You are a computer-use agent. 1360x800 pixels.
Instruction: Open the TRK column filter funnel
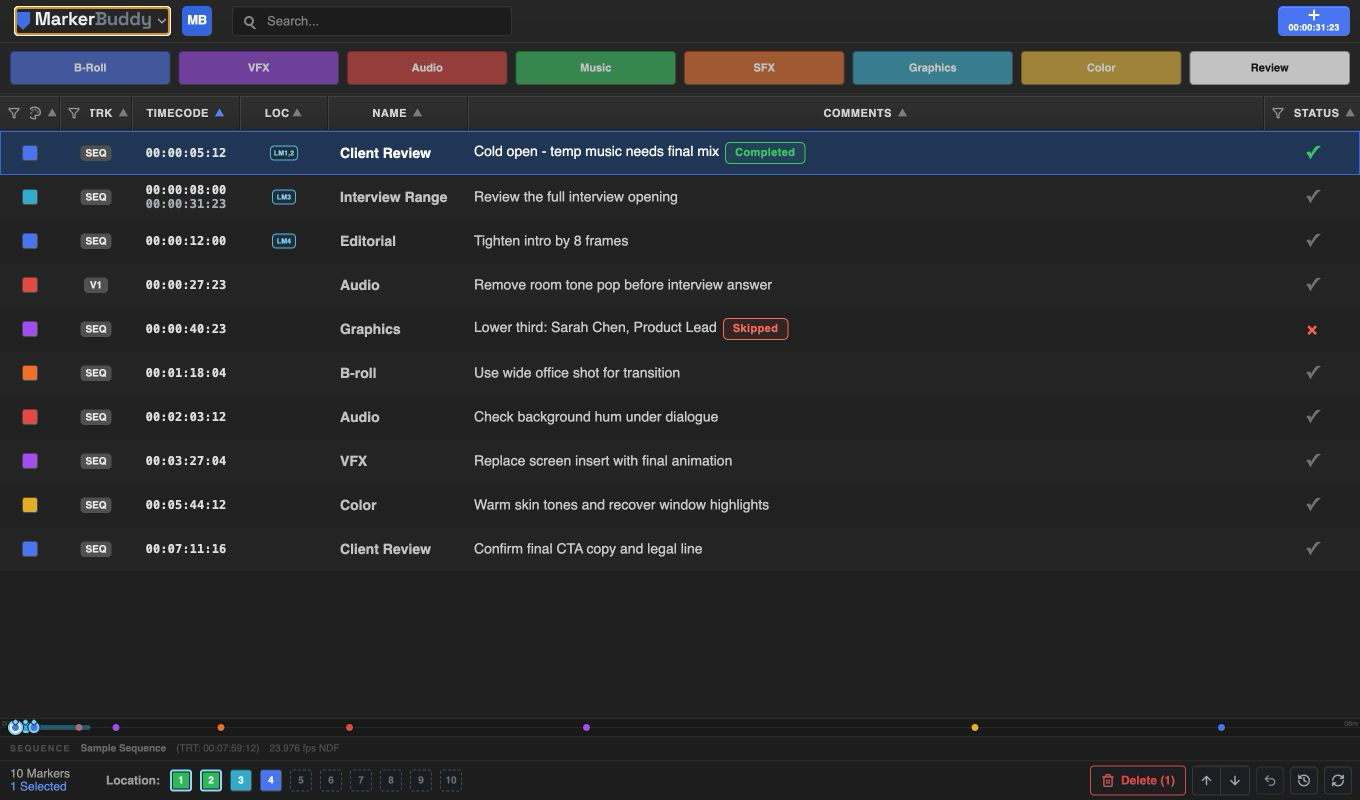[x=74, y=113]
